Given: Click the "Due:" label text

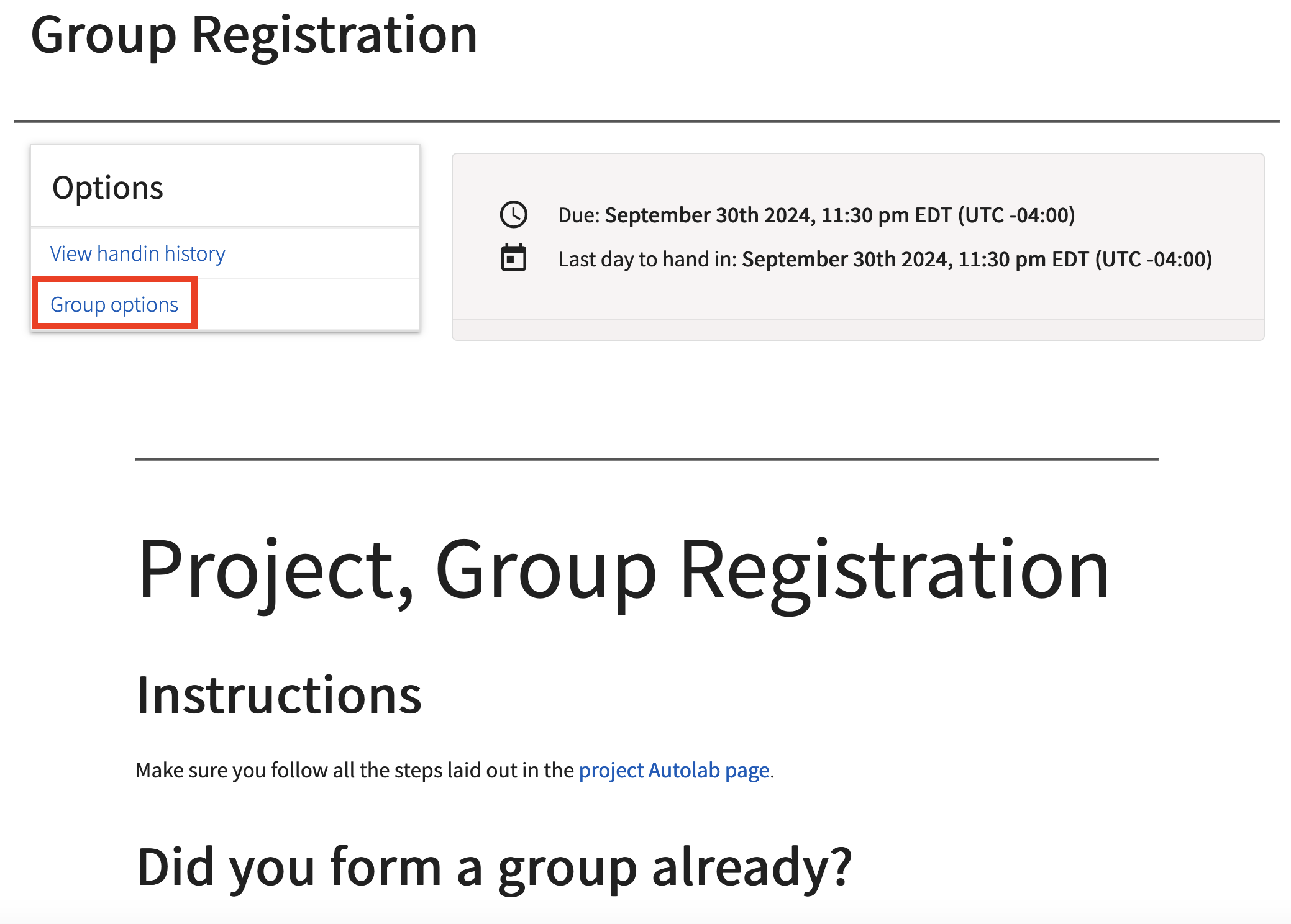Looking at the screenshot, I should 579,215.
